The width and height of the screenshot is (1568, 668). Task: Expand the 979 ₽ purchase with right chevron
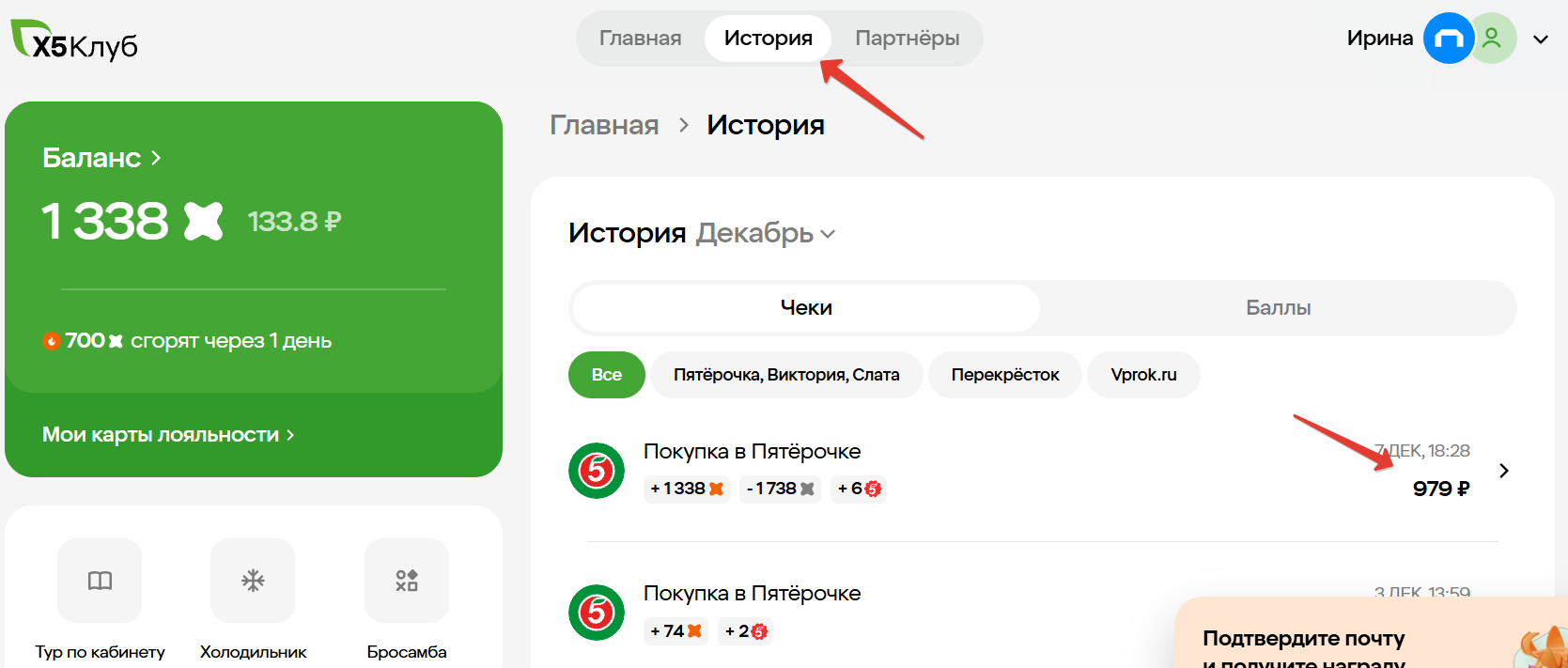pyautogui.click(x=1504, y=471)
